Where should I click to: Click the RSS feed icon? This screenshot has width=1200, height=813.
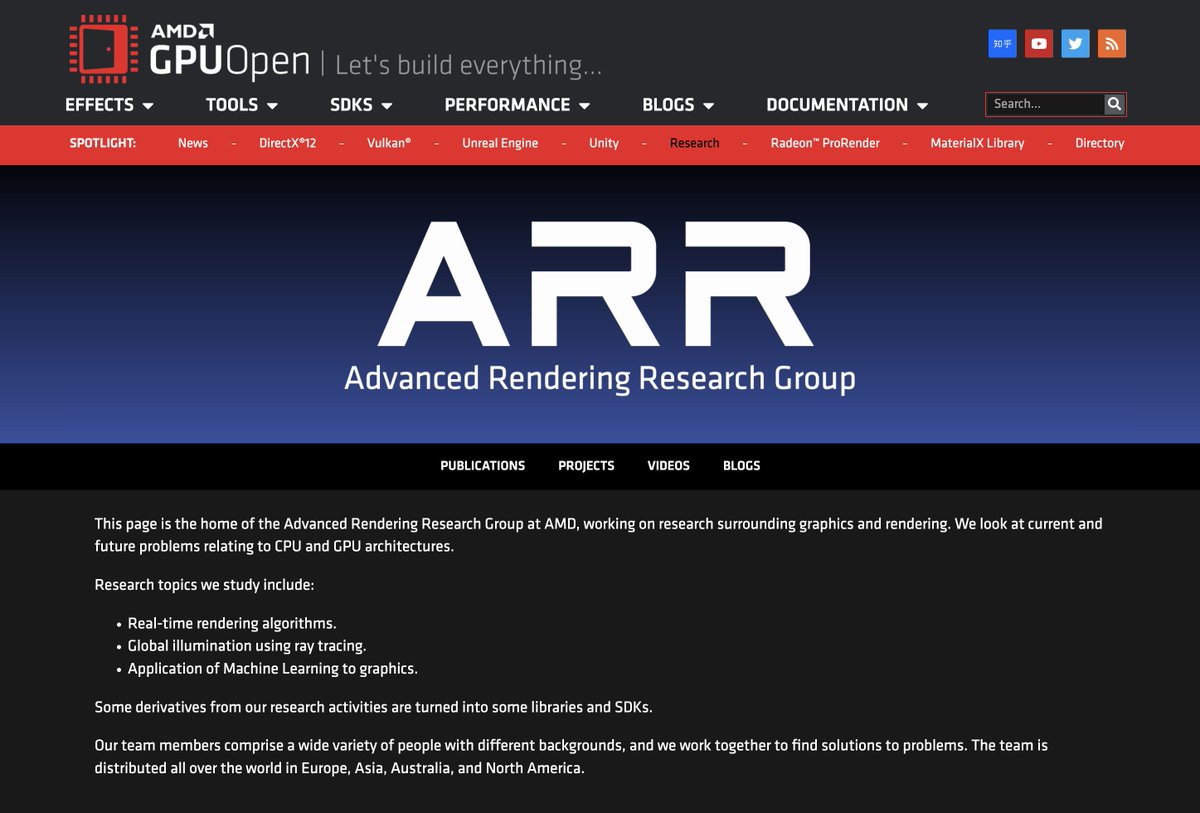(1111, 43)
